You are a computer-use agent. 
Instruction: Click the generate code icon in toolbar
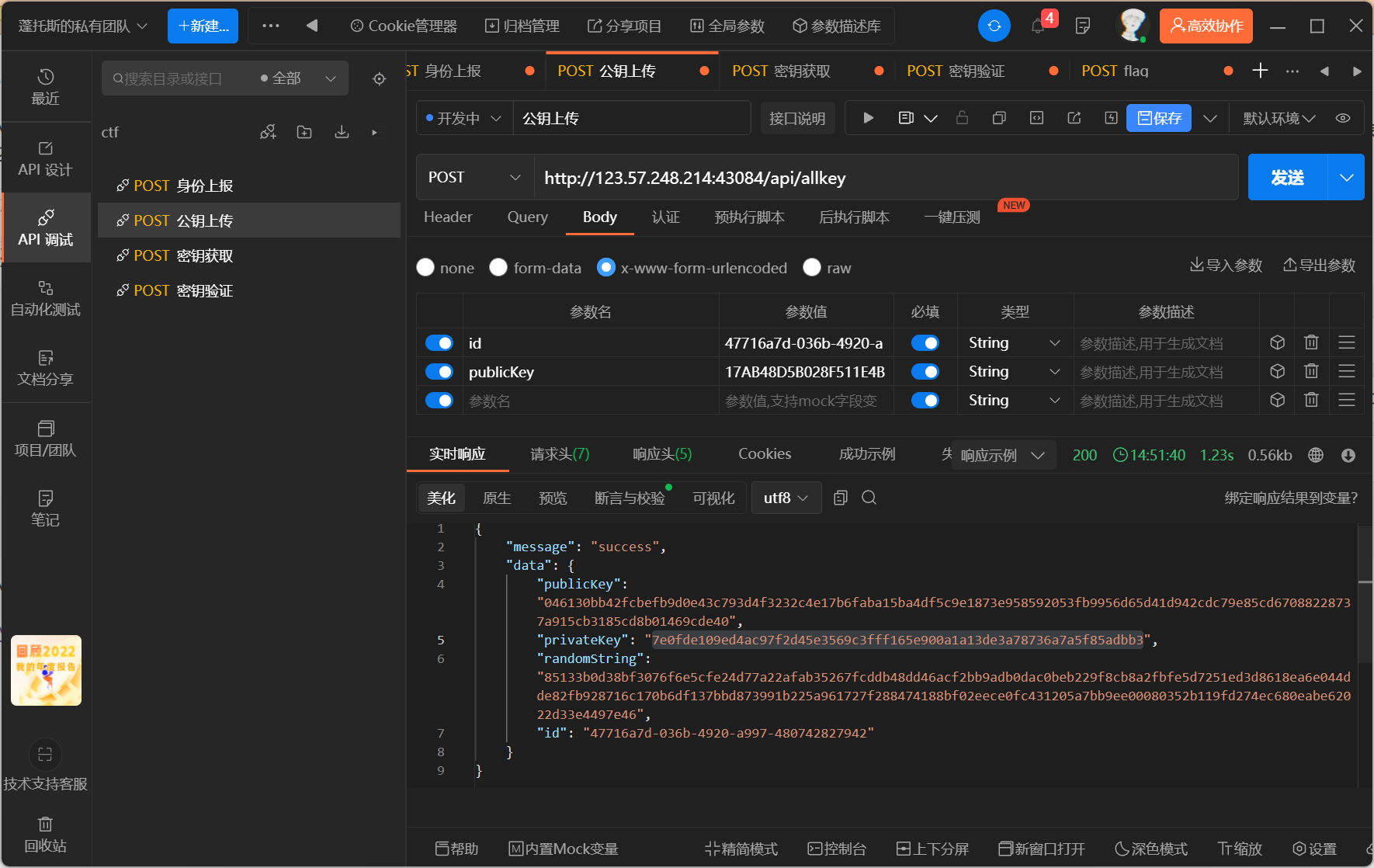(x=1036, y=118)
